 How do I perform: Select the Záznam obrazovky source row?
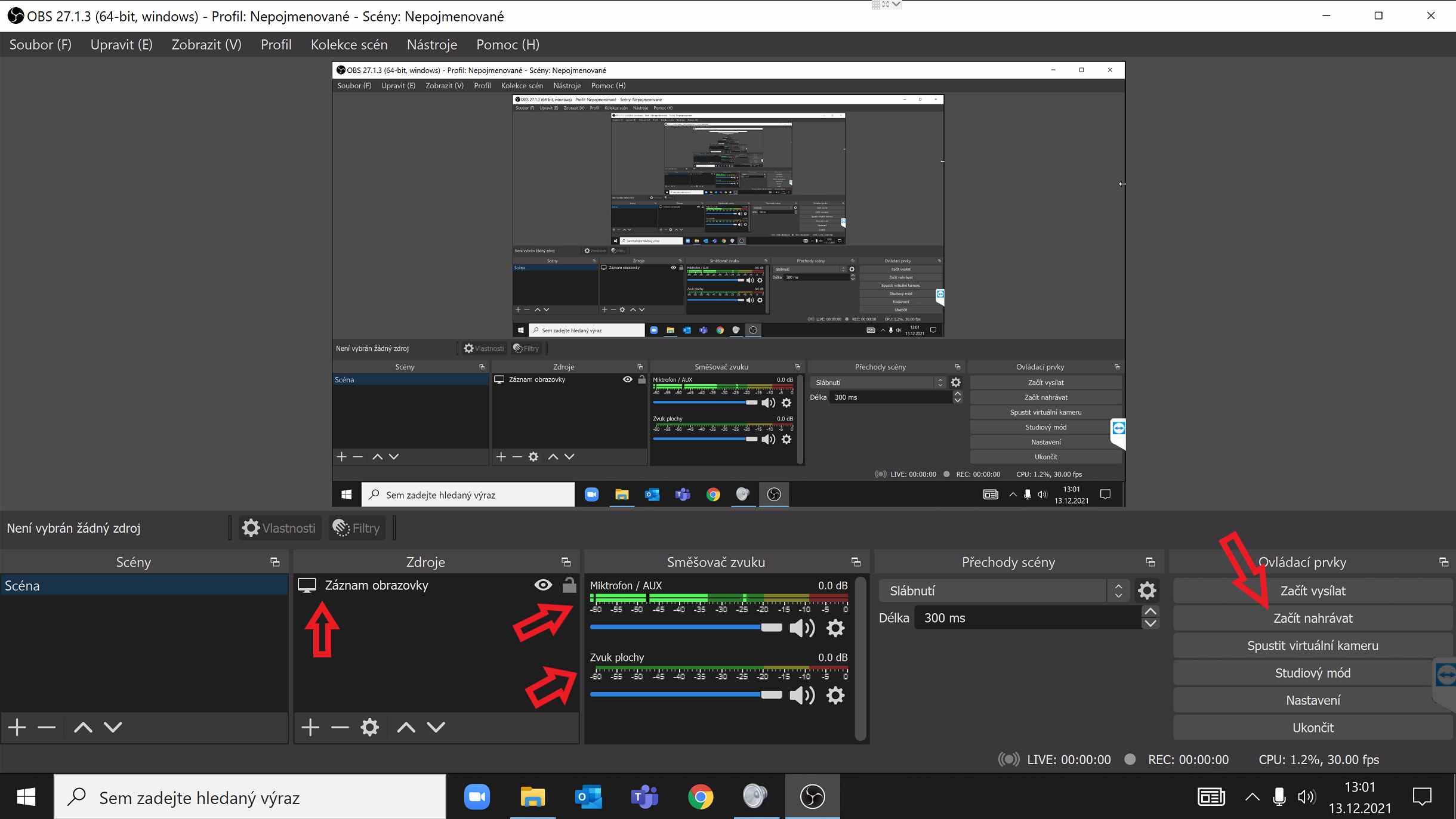pos(437,585)
